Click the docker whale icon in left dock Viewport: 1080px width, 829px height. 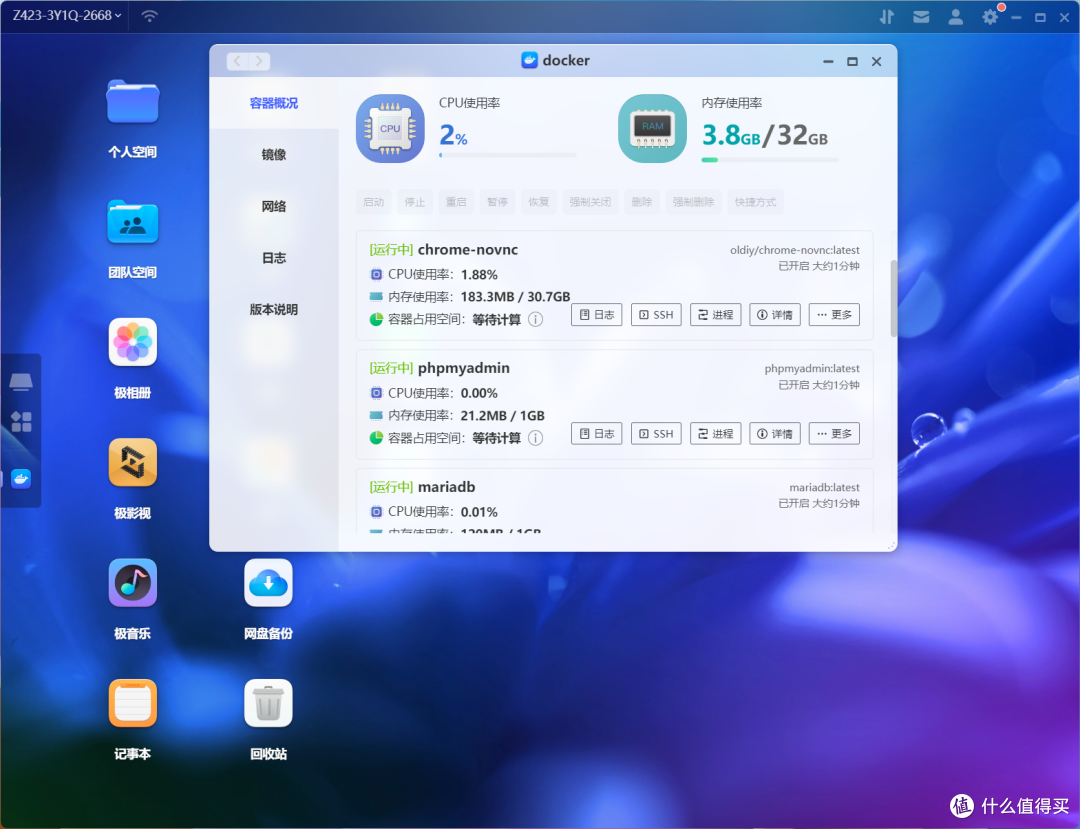(21, 479)
